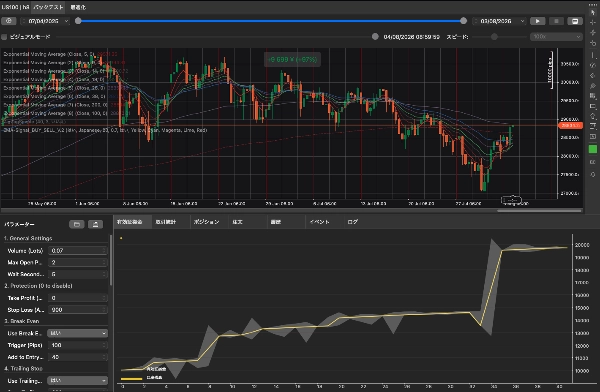Screen dimensions: 600x392
Task: Click the start date stepper left of 07/04/2025
Action: [23, 21]
